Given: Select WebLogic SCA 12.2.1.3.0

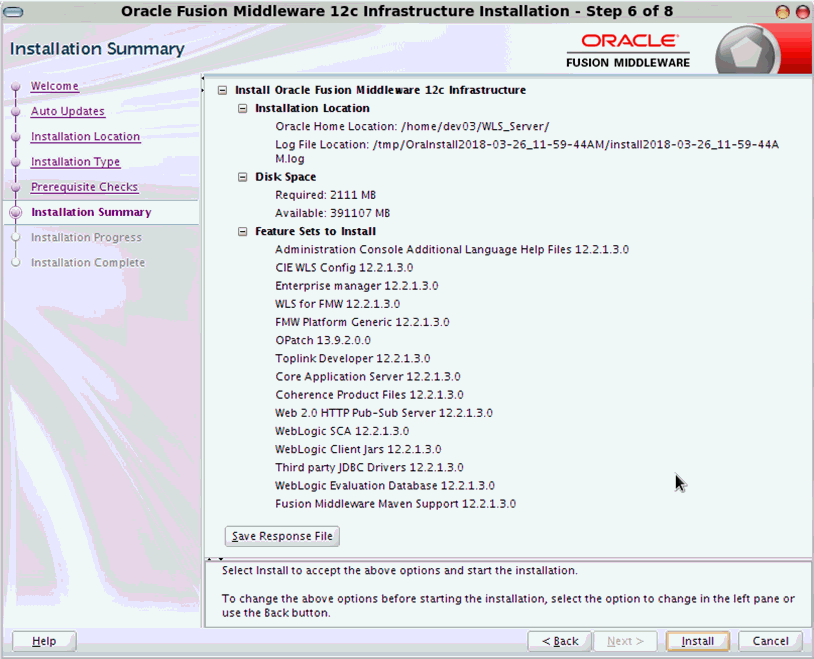Looking at the screenshot, I should coord(342,432).
